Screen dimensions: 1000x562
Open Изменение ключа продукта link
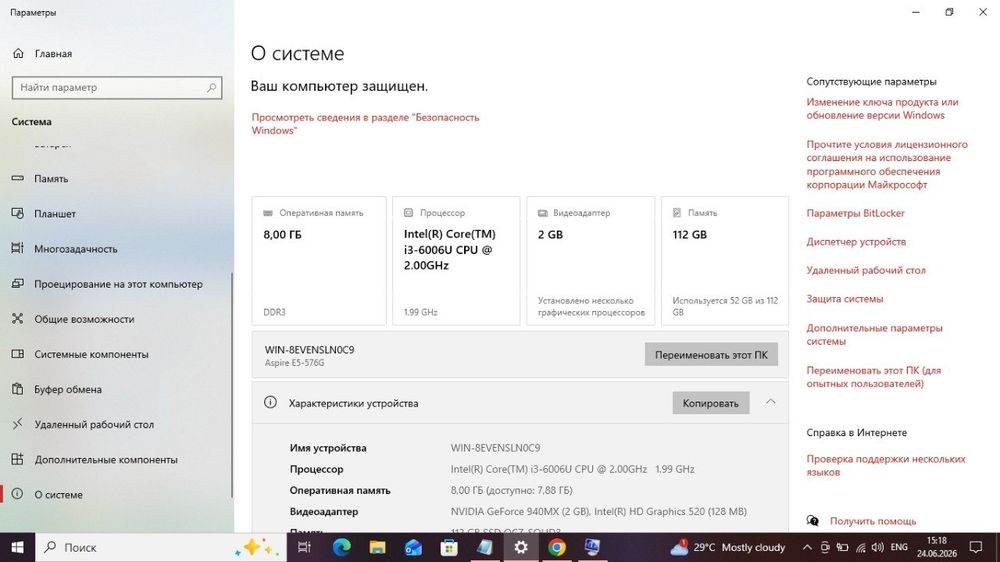pos(882,108)
